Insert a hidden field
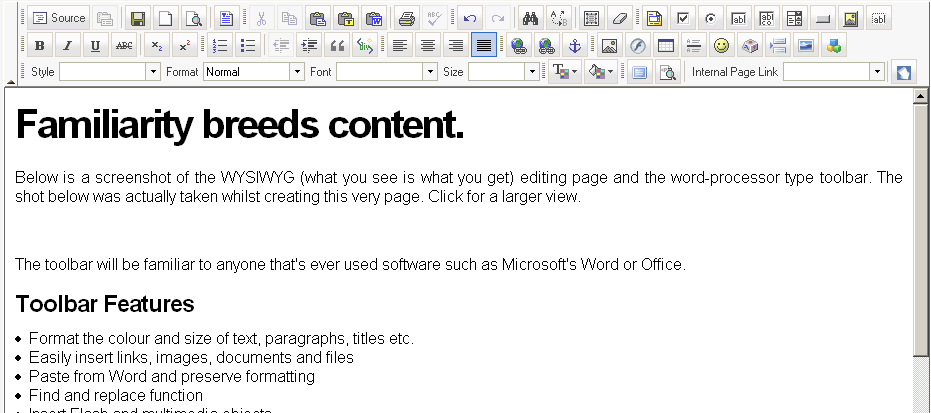 [x=879, y=18]
